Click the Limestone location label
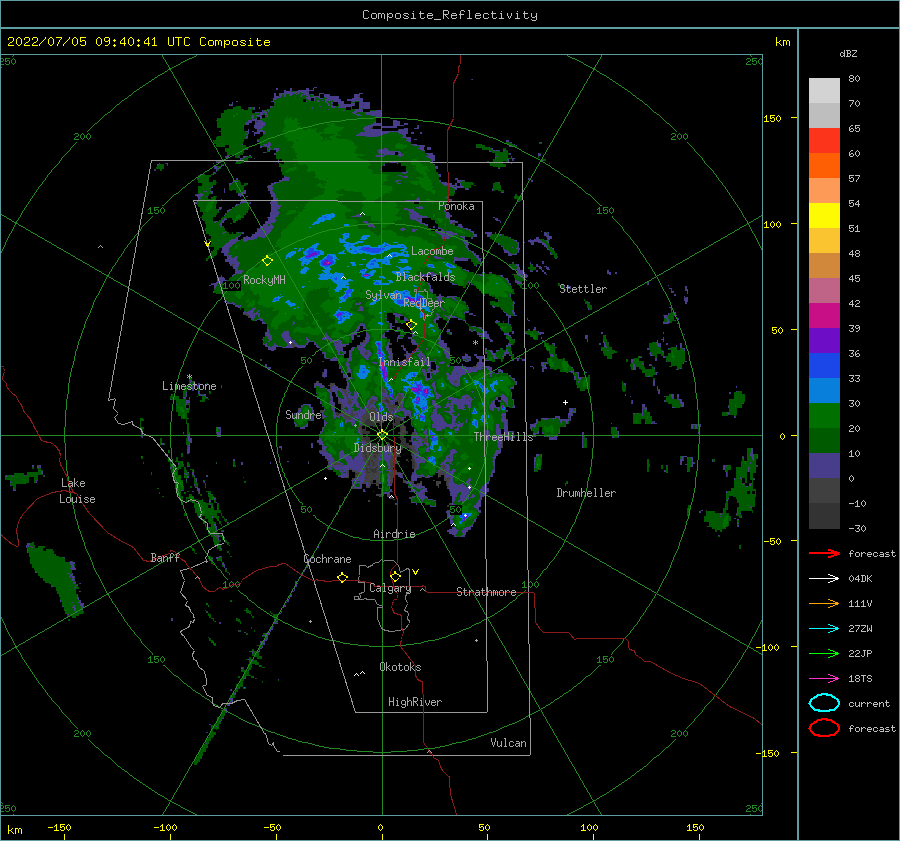This screenshot has height=841, width=900. click(189, 386)
